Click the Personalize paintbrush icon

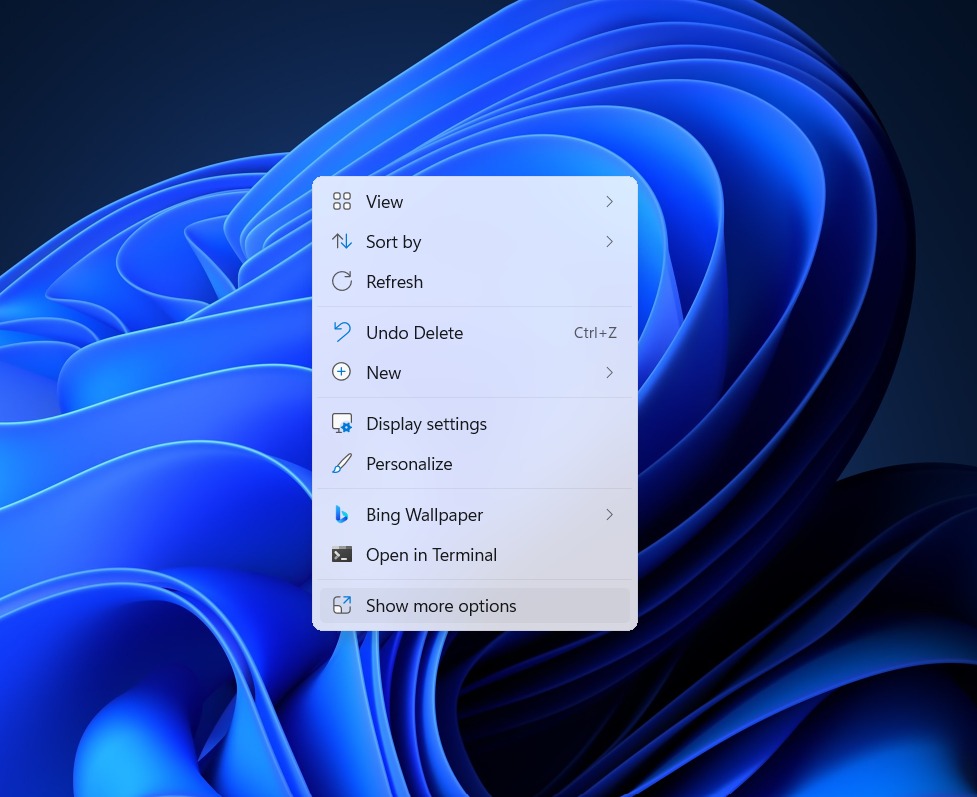[341, 463]
